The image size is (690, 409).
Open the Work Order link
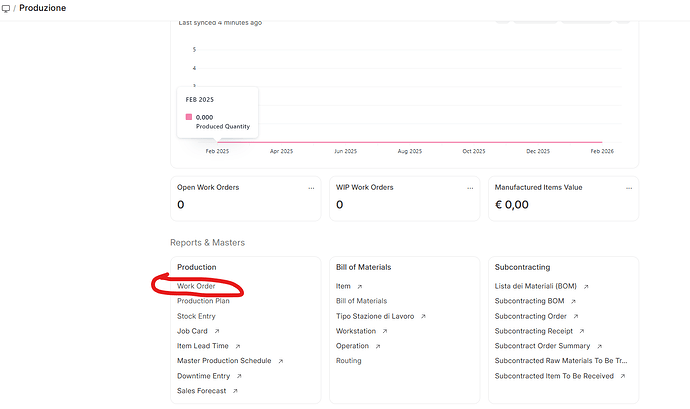tap(196, 286)
